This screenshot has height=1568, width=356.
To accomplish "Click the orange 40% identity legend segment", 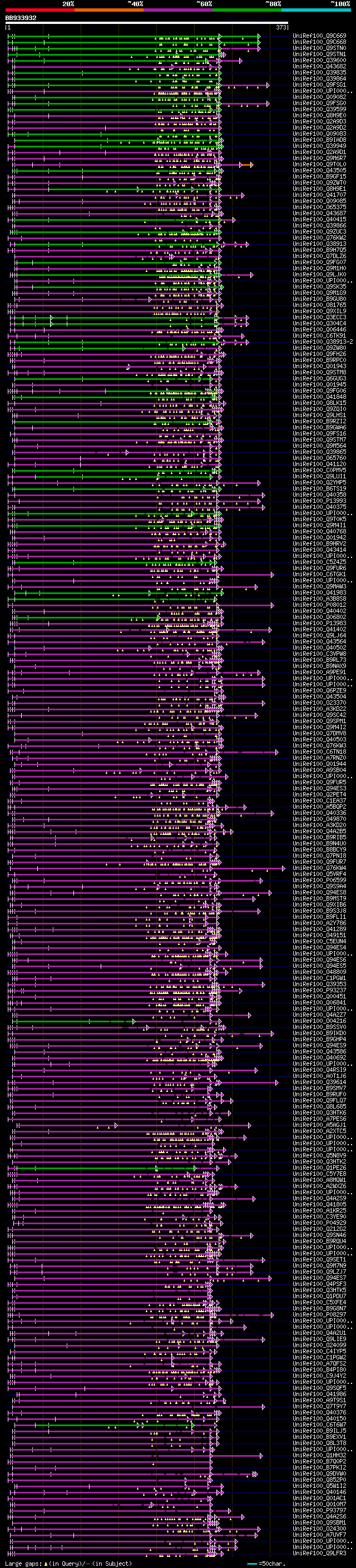I will 109,10.
